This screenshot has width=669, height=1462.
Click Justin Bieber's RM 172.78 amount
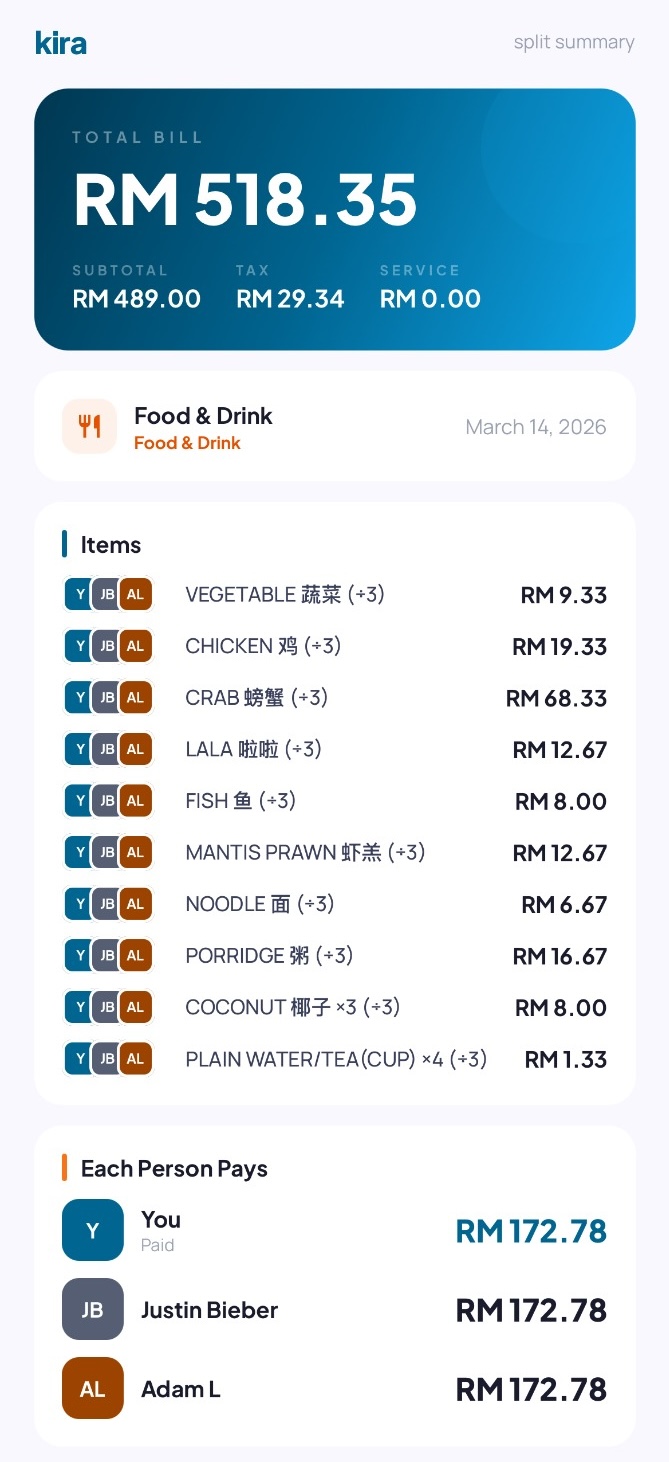pos(531,1310)
